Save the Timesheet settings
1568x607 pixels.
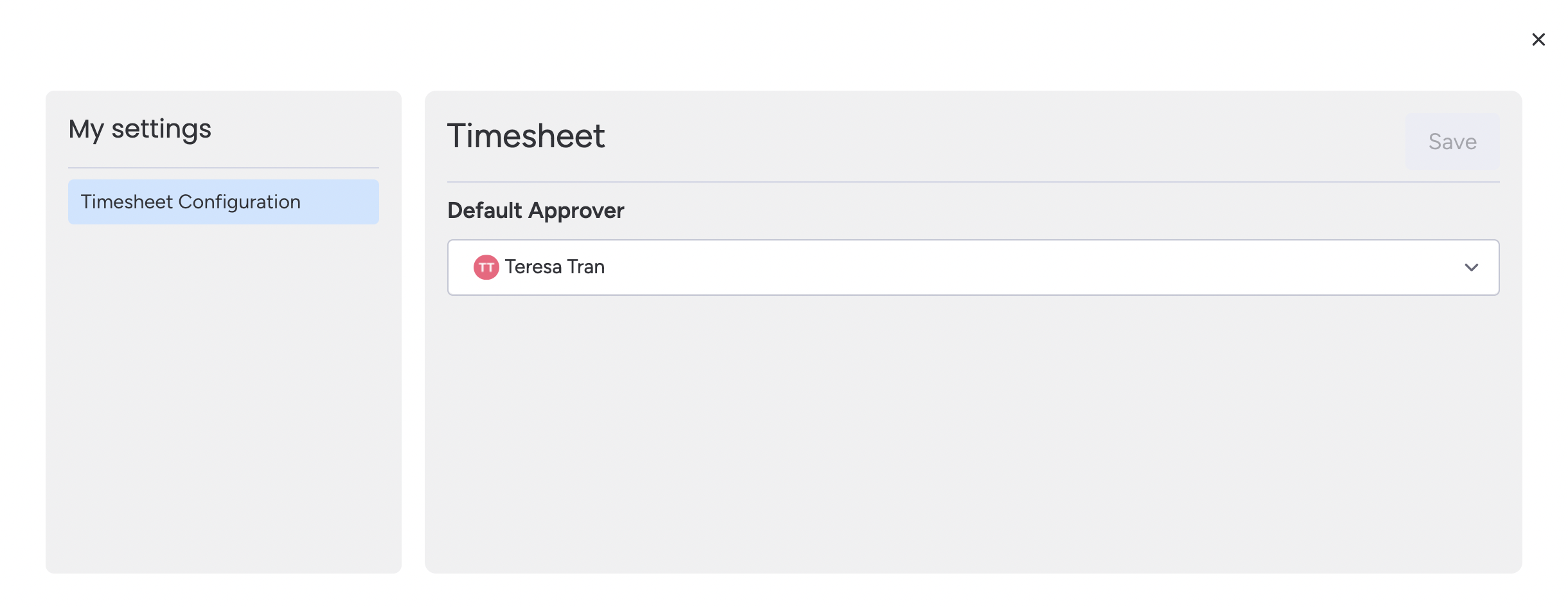pos(1452,141)
